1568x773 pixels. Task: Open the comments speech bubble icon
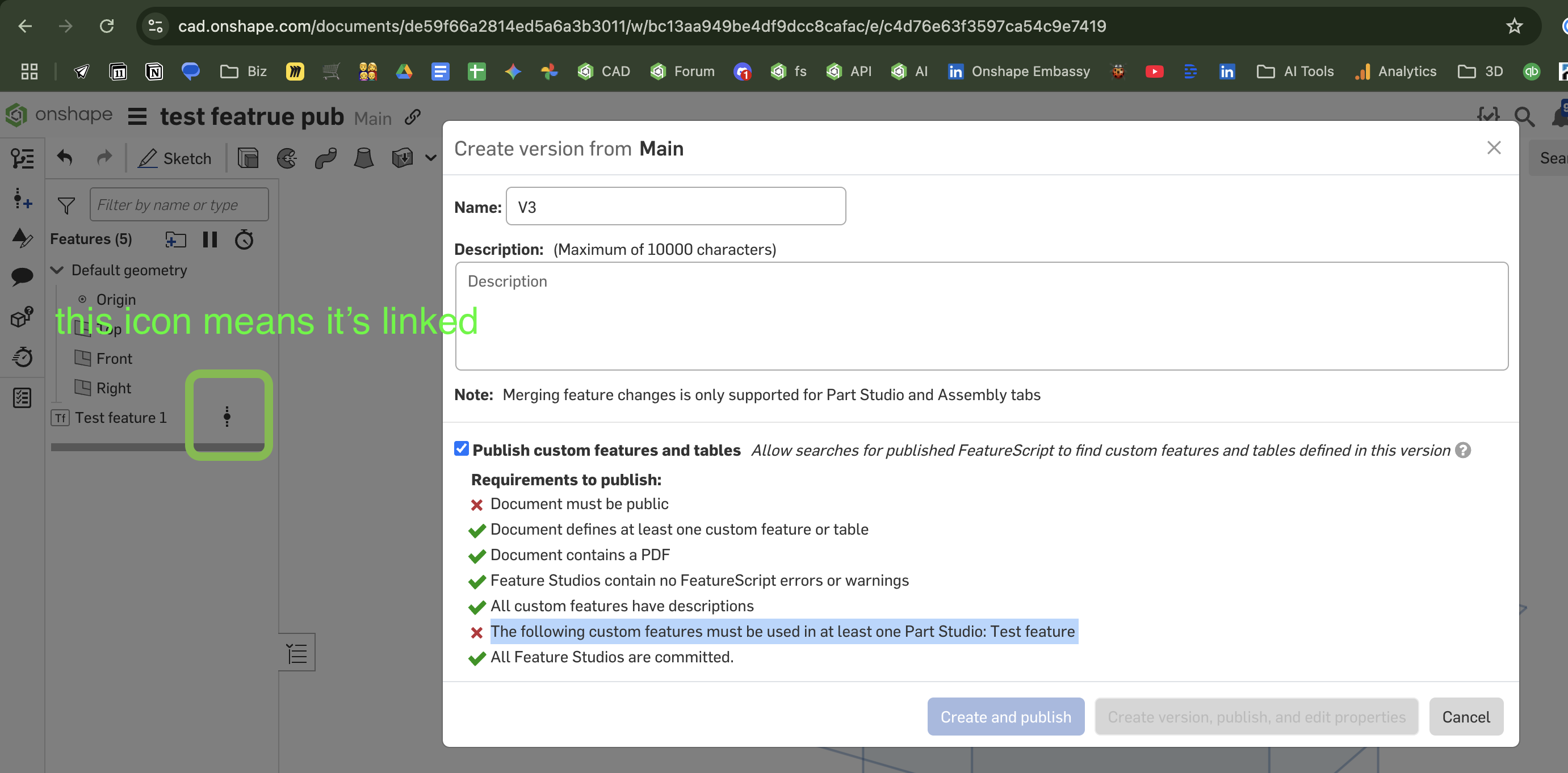point(22,277)
